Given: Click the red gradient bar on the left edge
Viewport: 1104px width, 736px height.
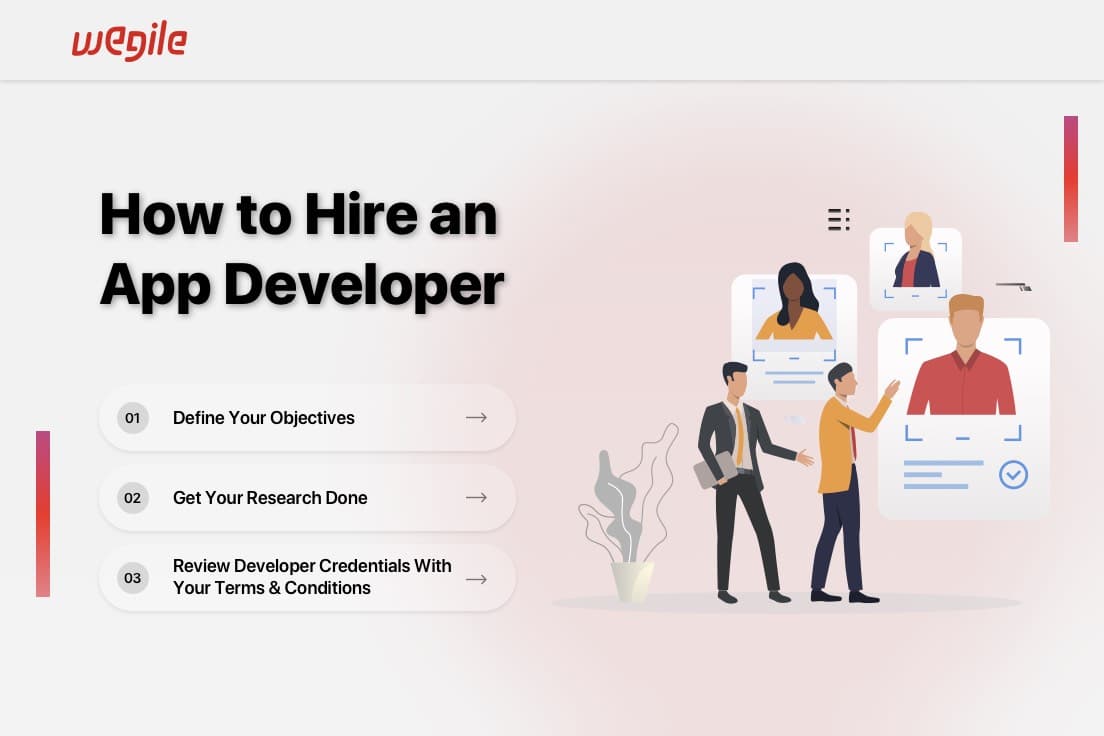Looking at the screenshot, I should (43, 512).
